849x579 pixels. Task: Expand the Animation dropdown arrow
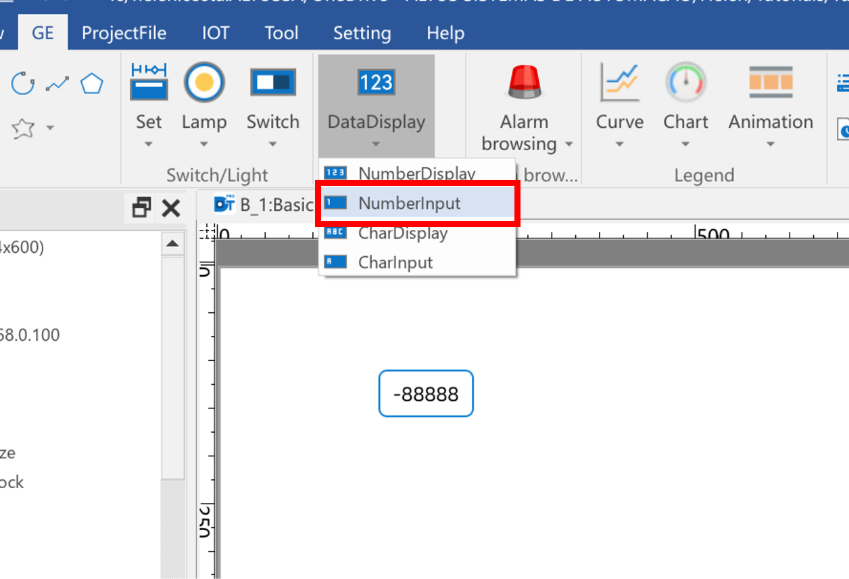click(770, 144)
